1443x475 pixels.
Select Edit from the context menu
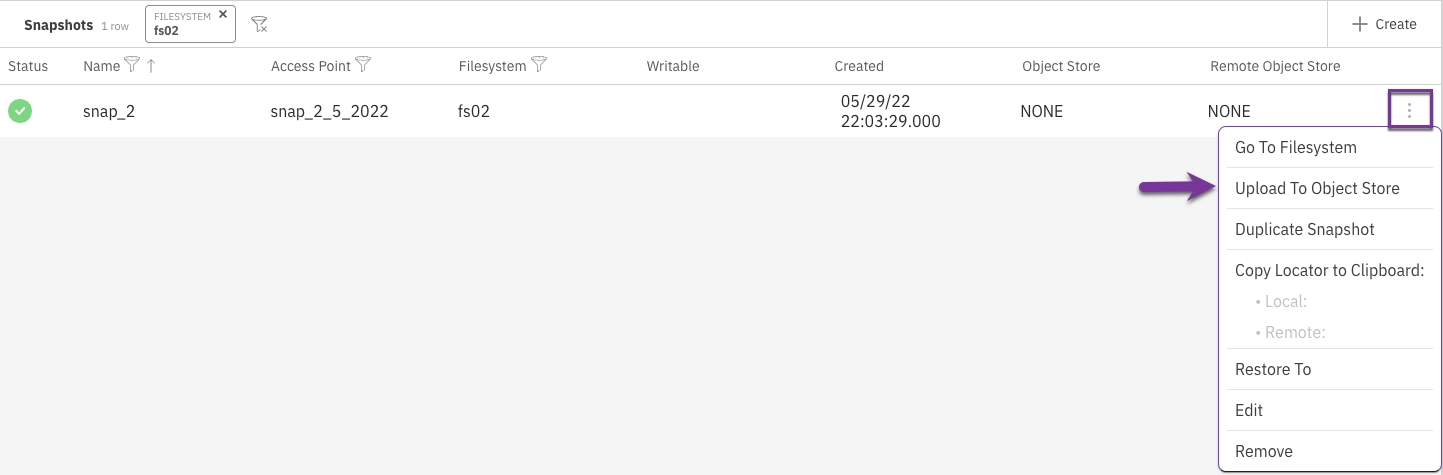pyautogui.click(x=1249, y=411)
